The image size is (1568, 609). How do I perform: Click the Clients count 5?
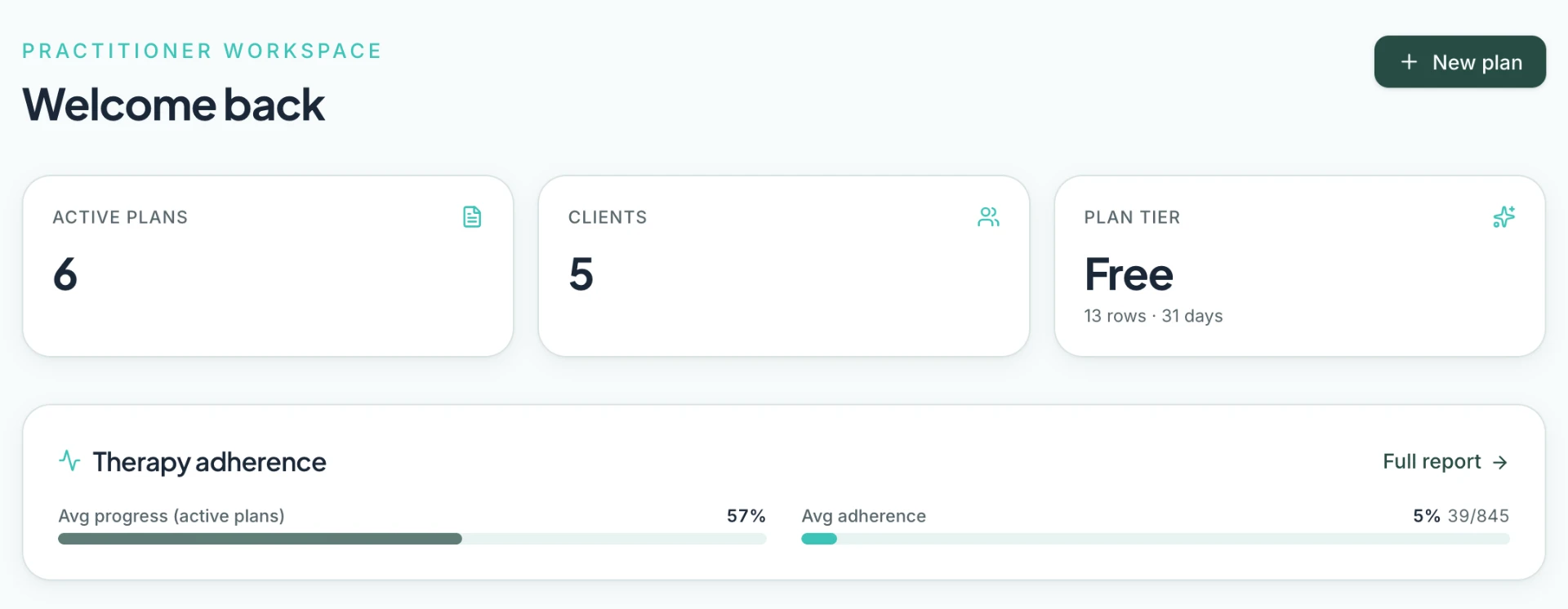pos(581,274)
